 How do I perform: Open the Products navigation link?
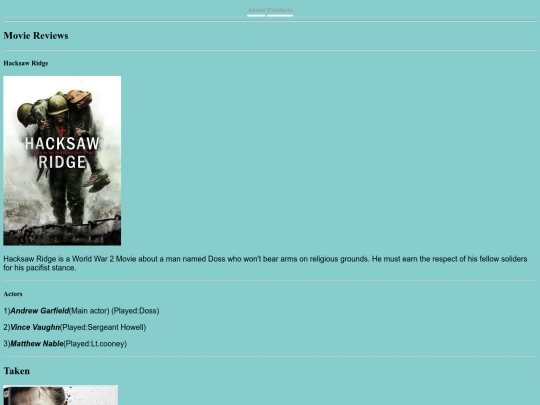(x=280, y=10)
